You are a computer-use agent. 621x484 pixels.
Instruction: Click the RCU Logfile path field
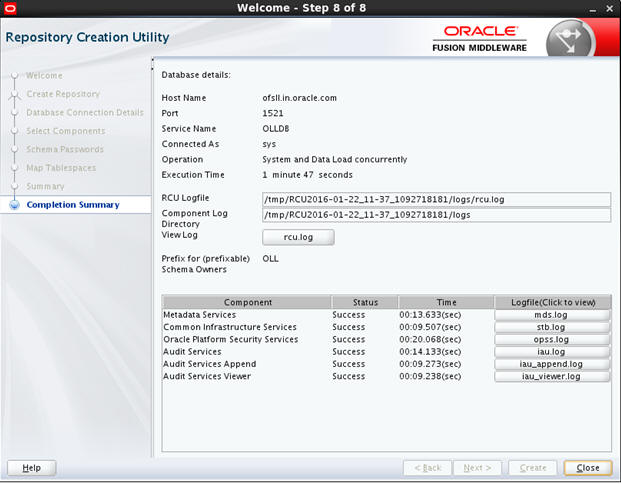436,200
